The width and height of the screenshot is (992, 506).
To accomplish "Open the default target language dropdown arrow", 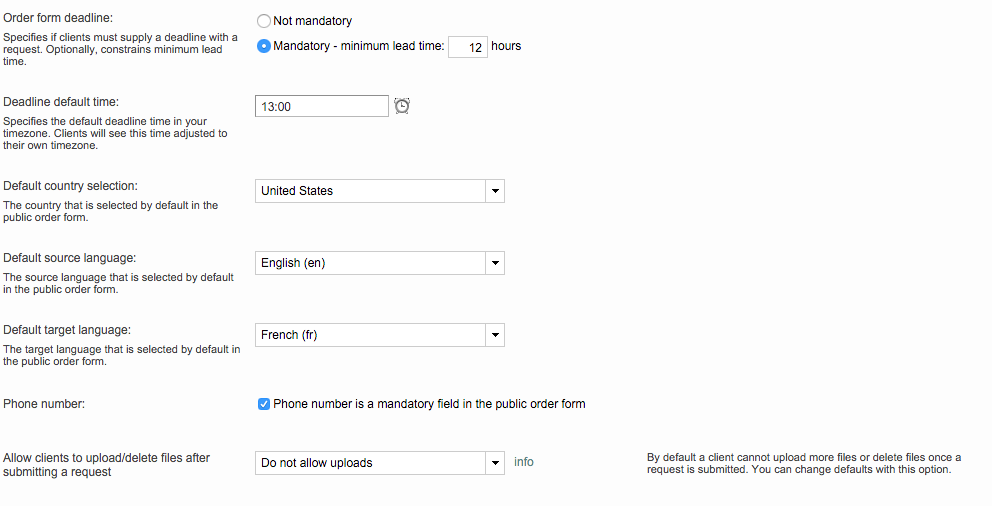I will (x=494, y=335).
